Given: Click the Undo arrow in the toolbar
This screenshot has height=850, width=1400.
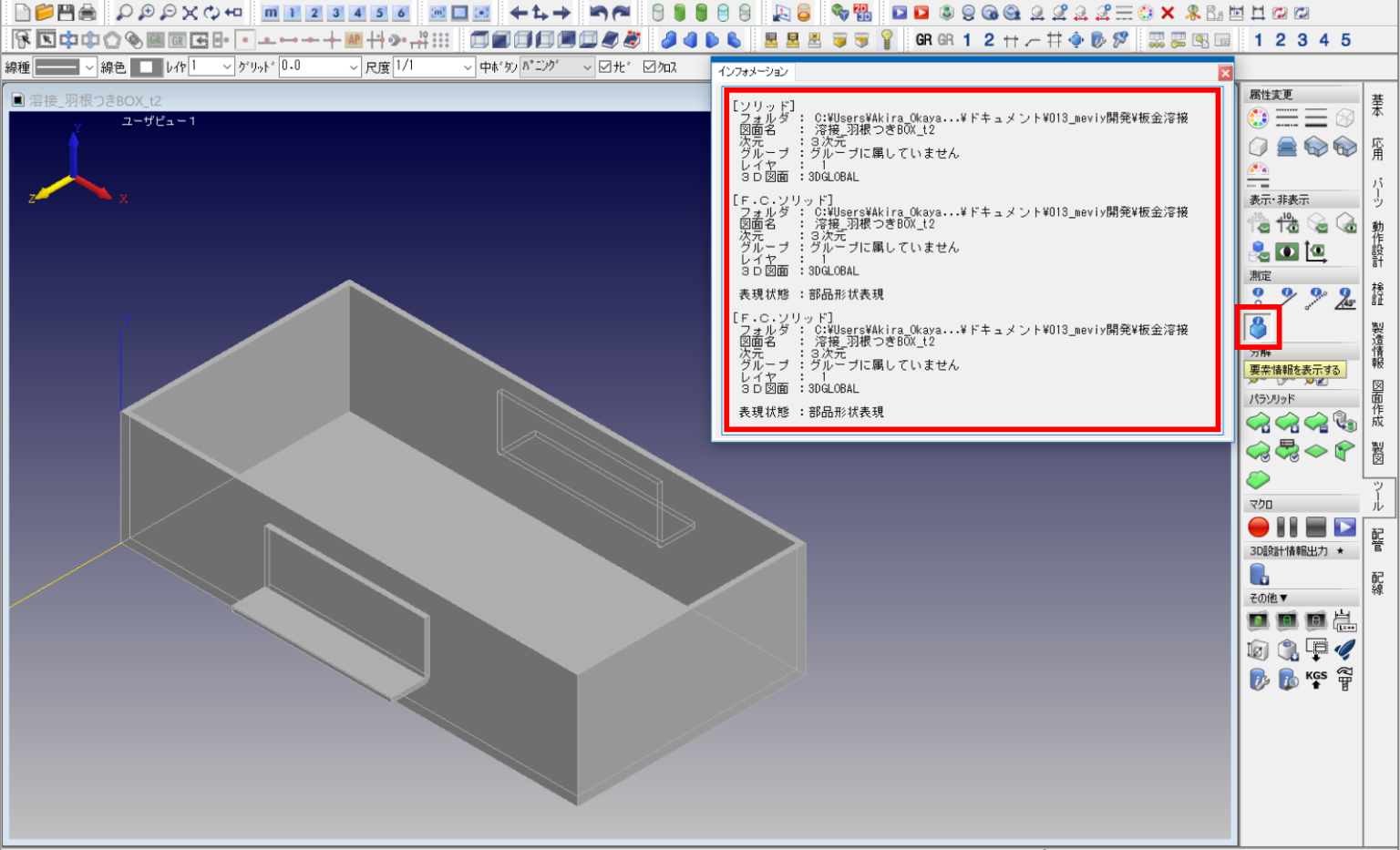Looking at the screenshot, I should click(x=598, y=13).
